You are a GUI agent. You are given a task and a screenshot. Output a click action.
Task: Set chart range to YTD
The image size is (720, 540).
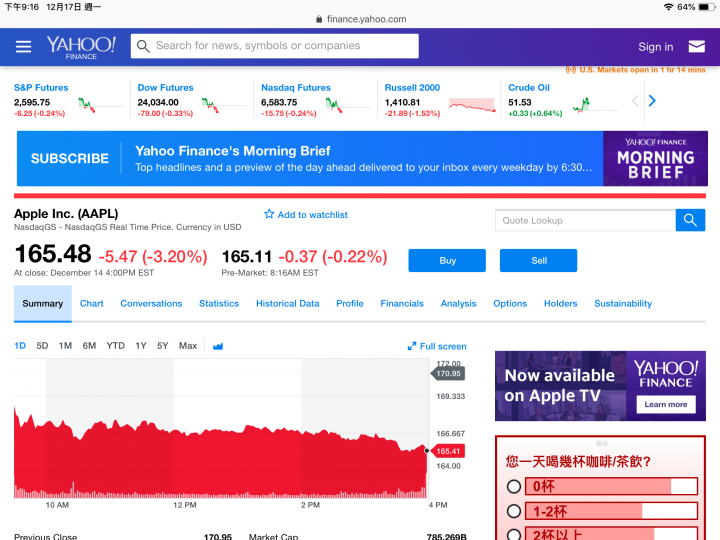coord(115,346)
